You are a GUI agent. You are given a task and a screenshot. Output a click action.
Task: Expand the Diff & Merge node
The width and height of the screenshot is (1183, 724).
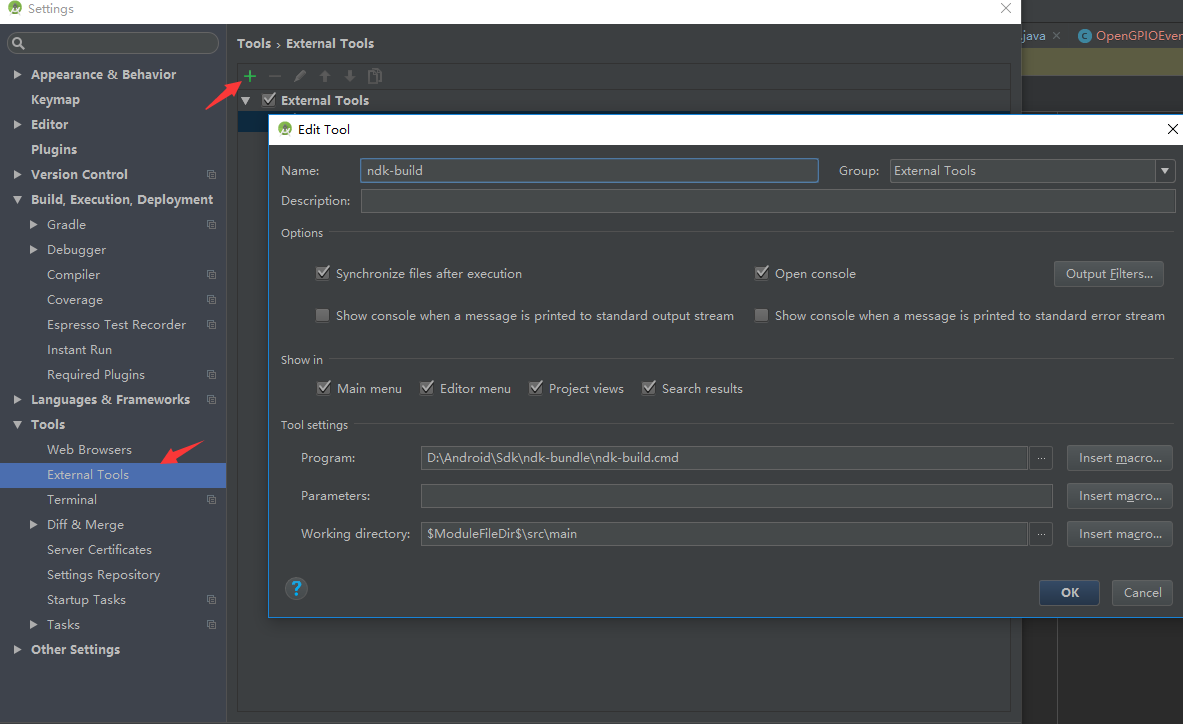[x=33, y=525]
